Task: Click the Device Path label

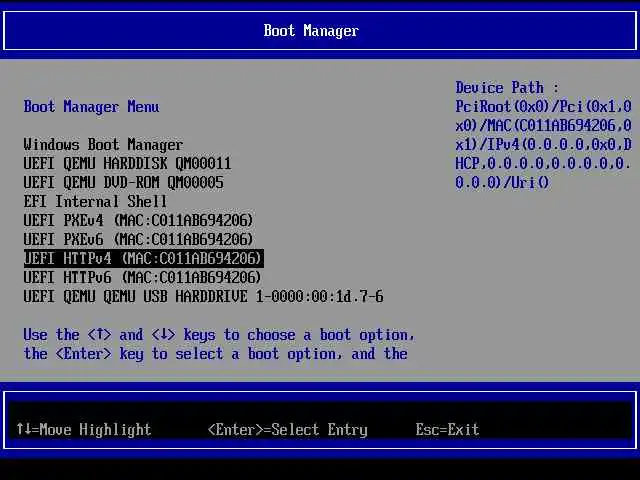Action: pos(507,87)
